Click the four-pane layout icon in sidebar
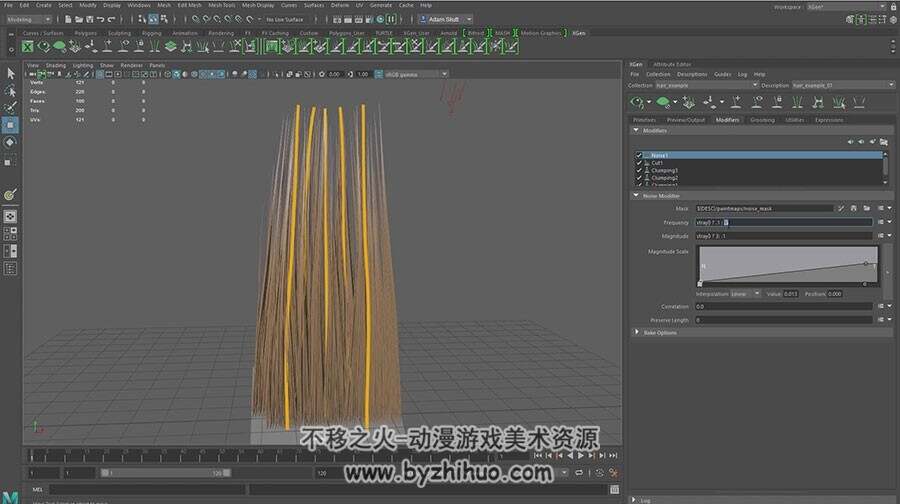Viewport: 900px width, 504px height. point(10,234)
